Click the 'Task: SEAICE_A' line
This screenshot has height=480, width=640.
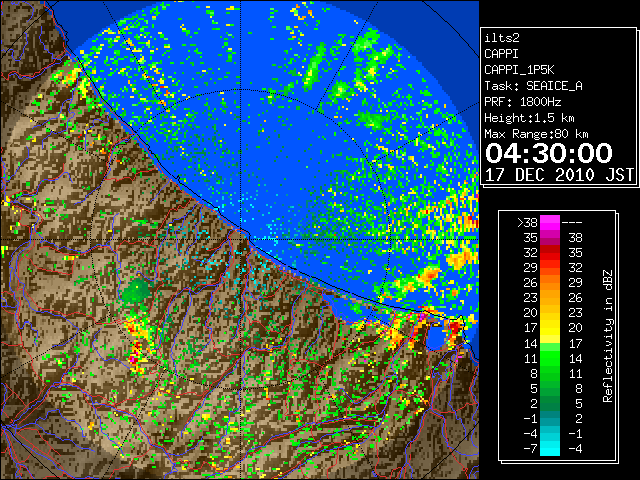point(533,86)
